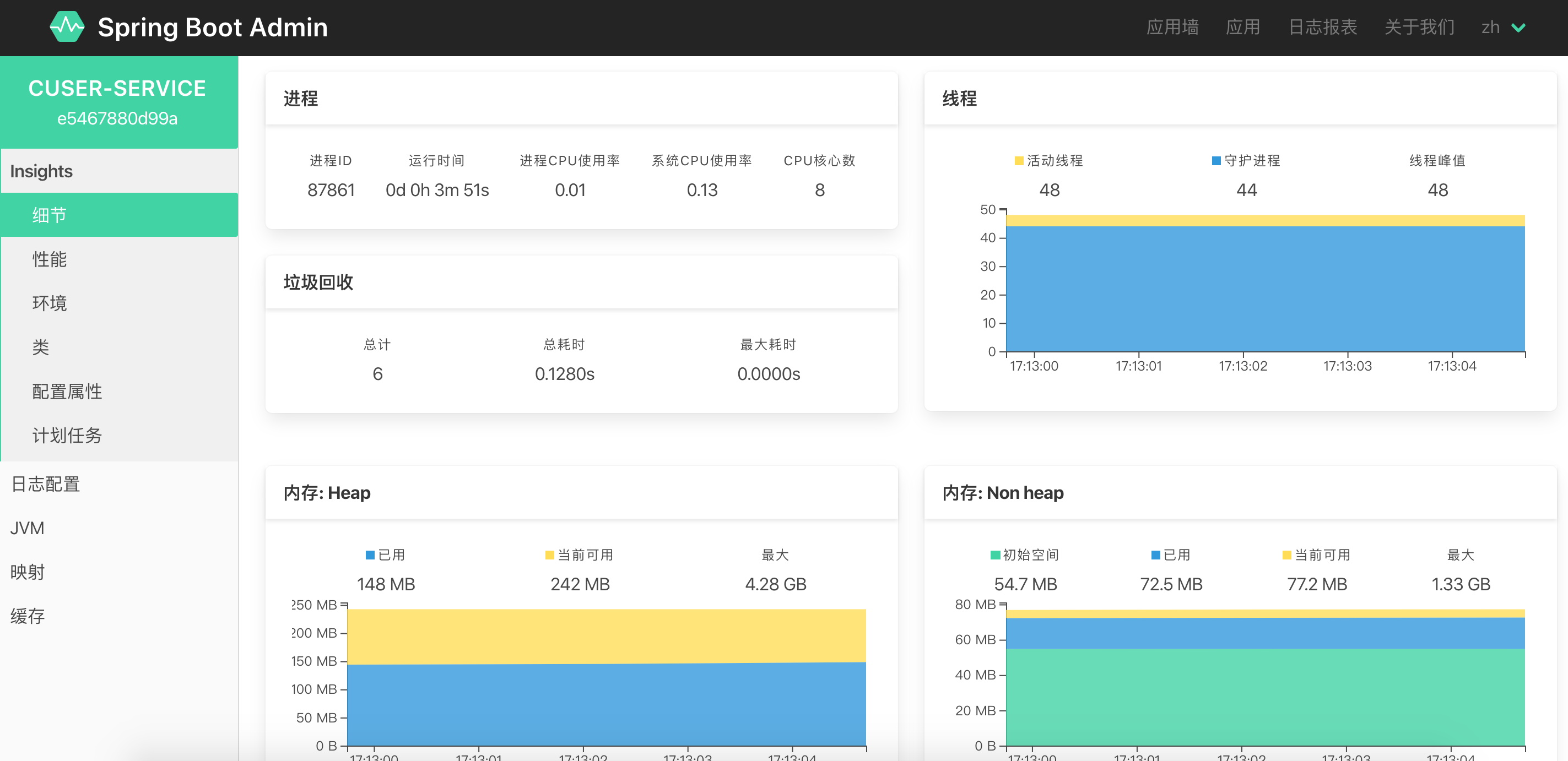Viewport: 1568px width, 761px height.
Task: Click the 系统CPU使用率 value 0.13
Action: tap(702, 190)
